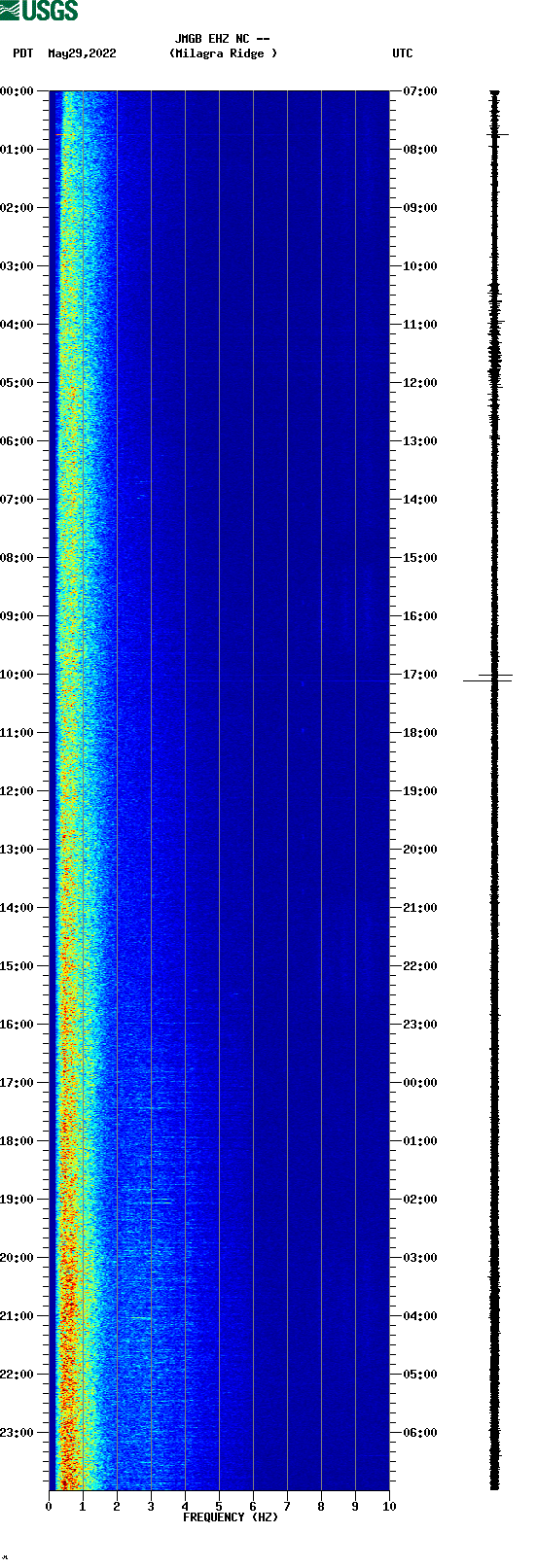Click the 19:00 PDT time label
Viewport: 537px width, 1568px height.
(x=18, y=1200)
